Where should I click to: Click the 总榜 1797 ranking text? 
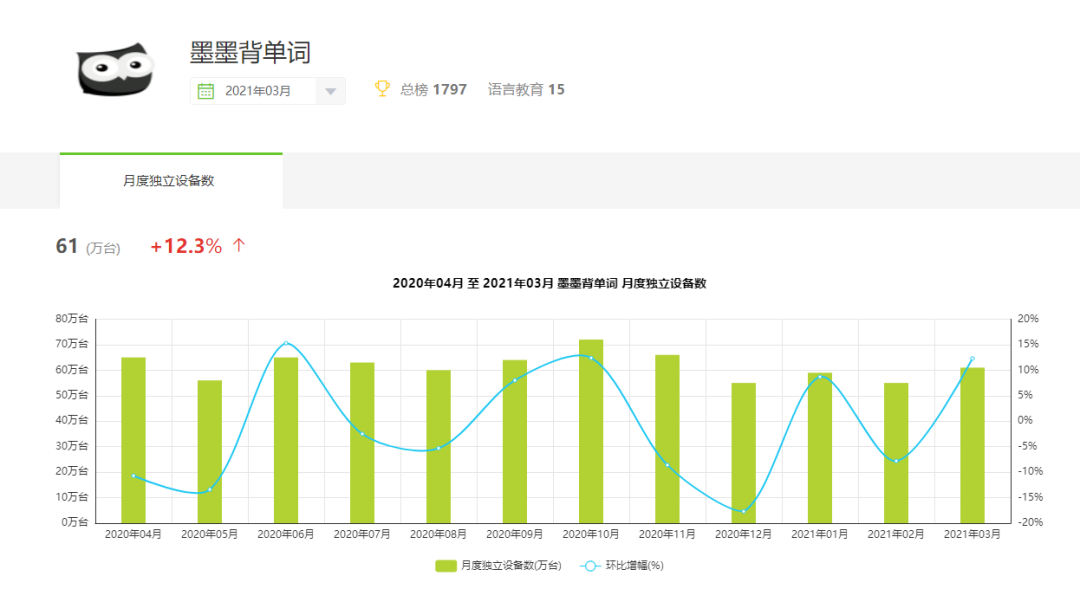[x=433, y=90]
